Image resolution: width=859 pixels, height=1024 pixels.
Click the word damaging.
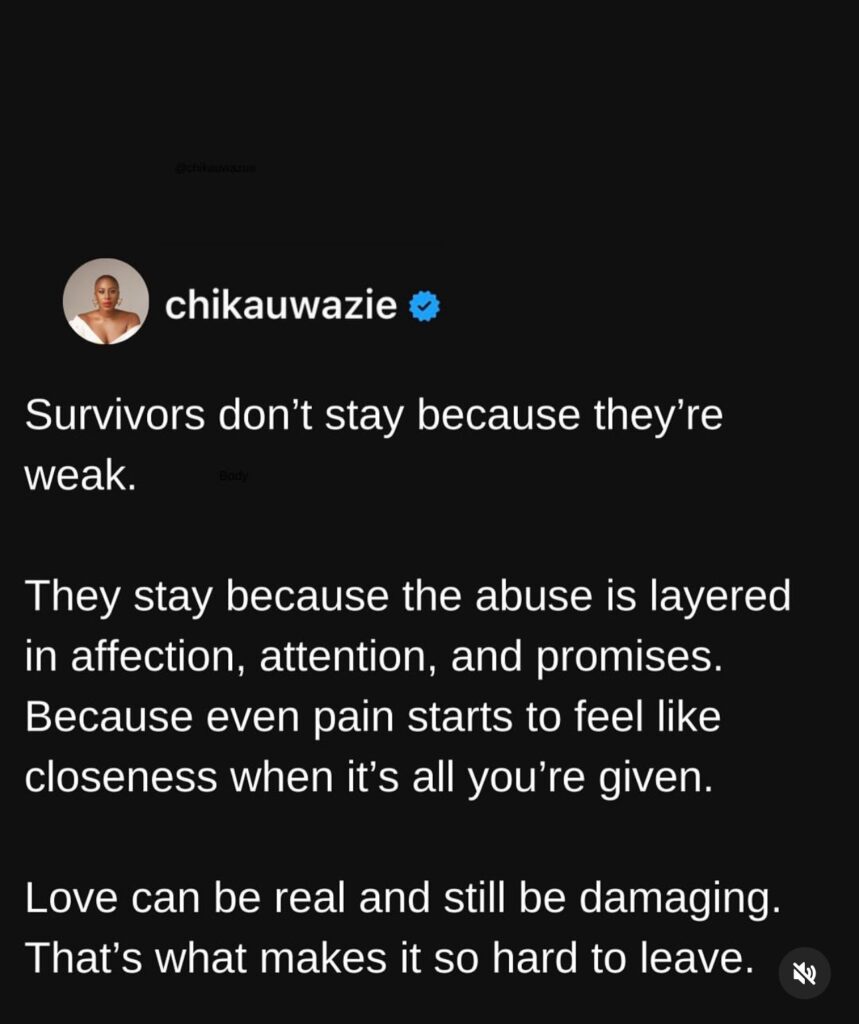[x=679, y=899]
